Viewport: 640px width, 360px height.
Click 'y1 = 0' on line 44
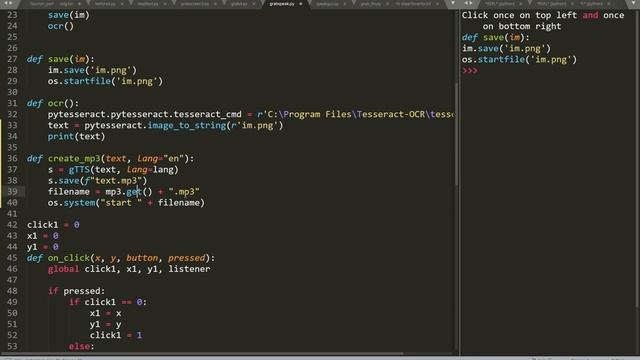tap(42, 247)
